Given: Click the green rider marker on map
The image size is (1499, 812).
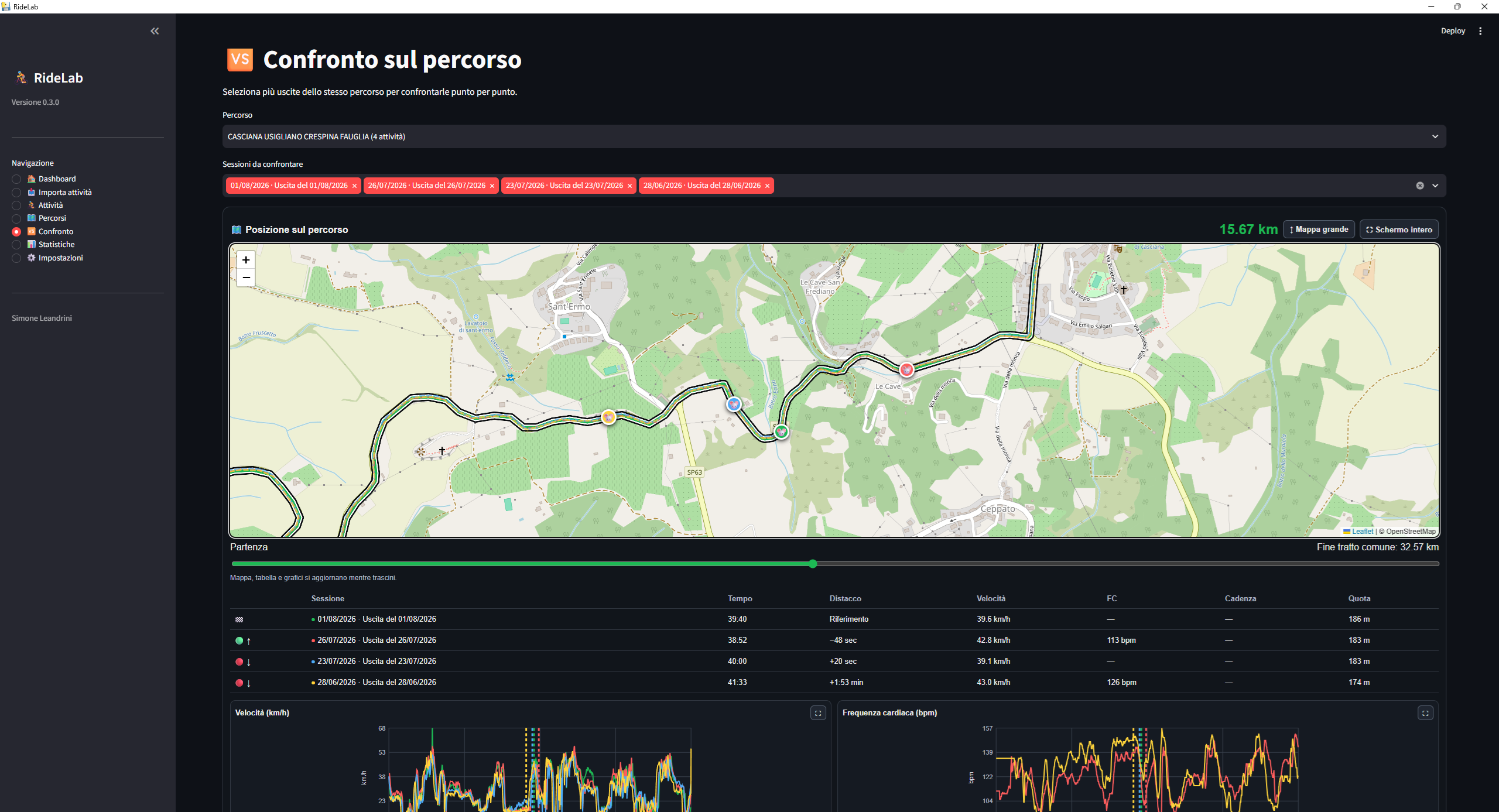Looking at the screenshot, I should pos(781,432).
